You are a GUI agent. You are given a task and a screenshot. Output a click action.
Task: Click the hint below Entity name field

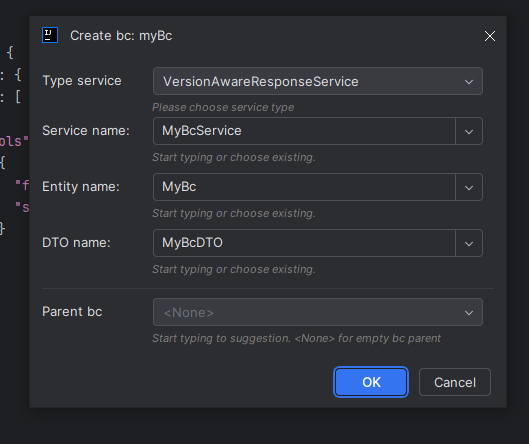pos(234,213)
